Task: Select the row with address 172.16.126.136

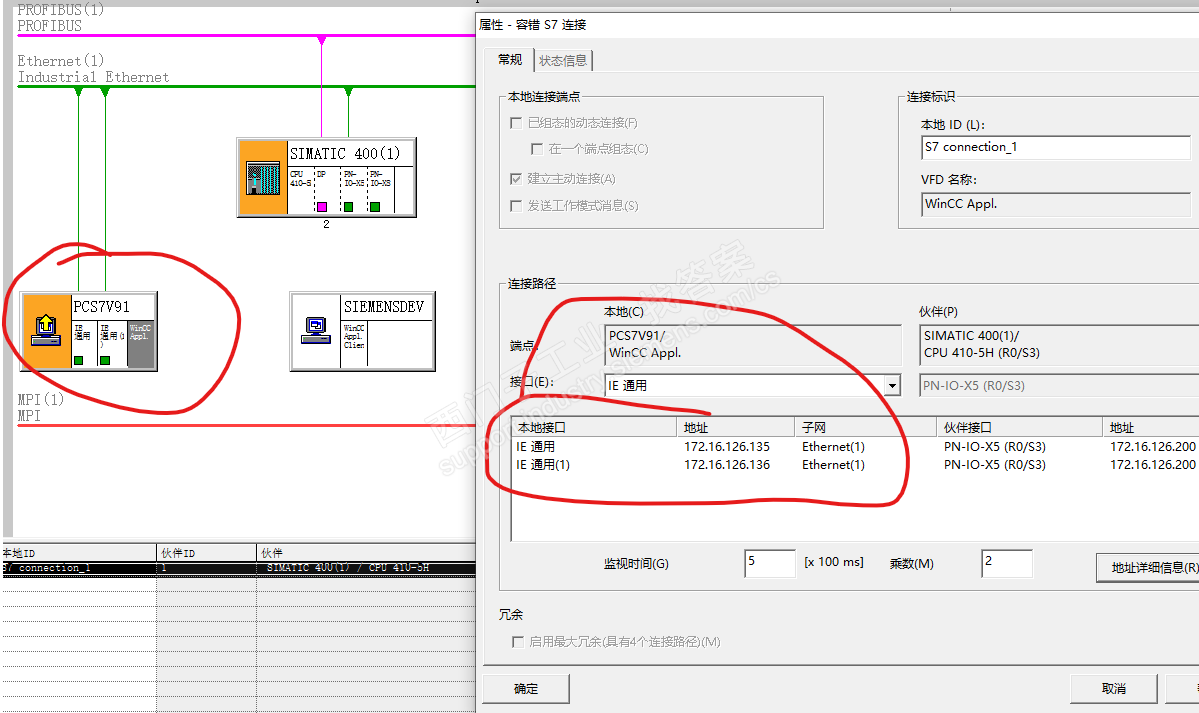Action: [x=855, y=465]
